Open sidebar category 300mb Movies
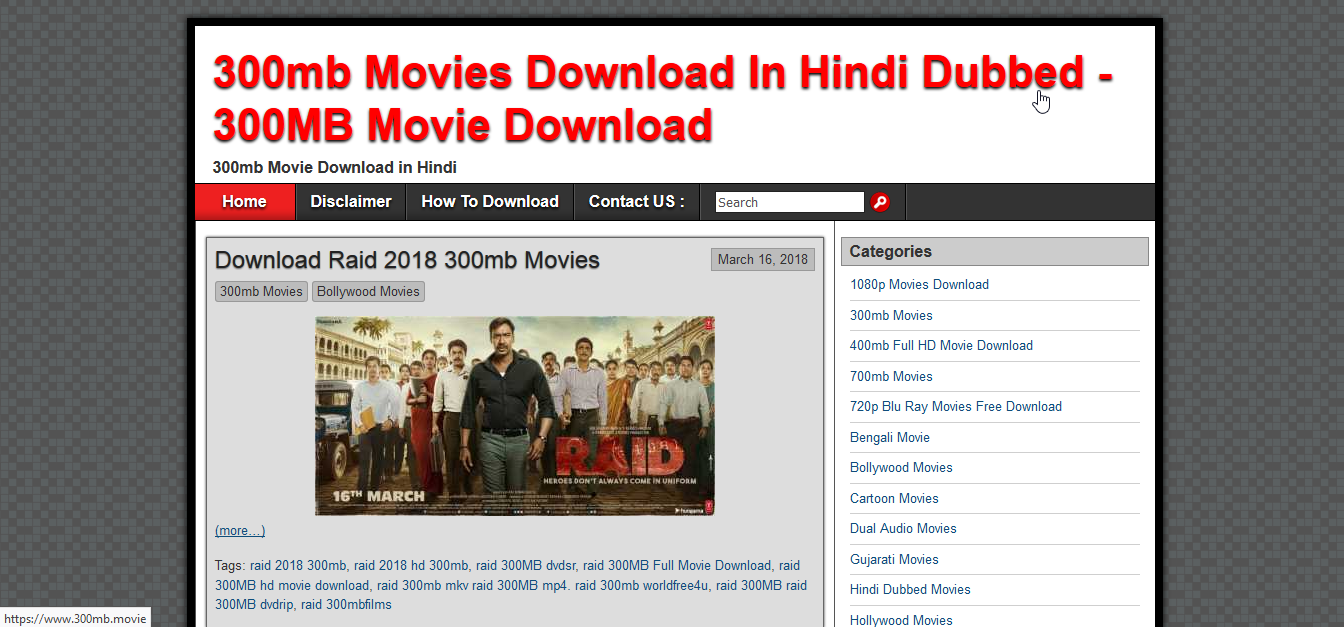Image resolution: width=1344 pixels, height=627 pixels. pos(891,315)
